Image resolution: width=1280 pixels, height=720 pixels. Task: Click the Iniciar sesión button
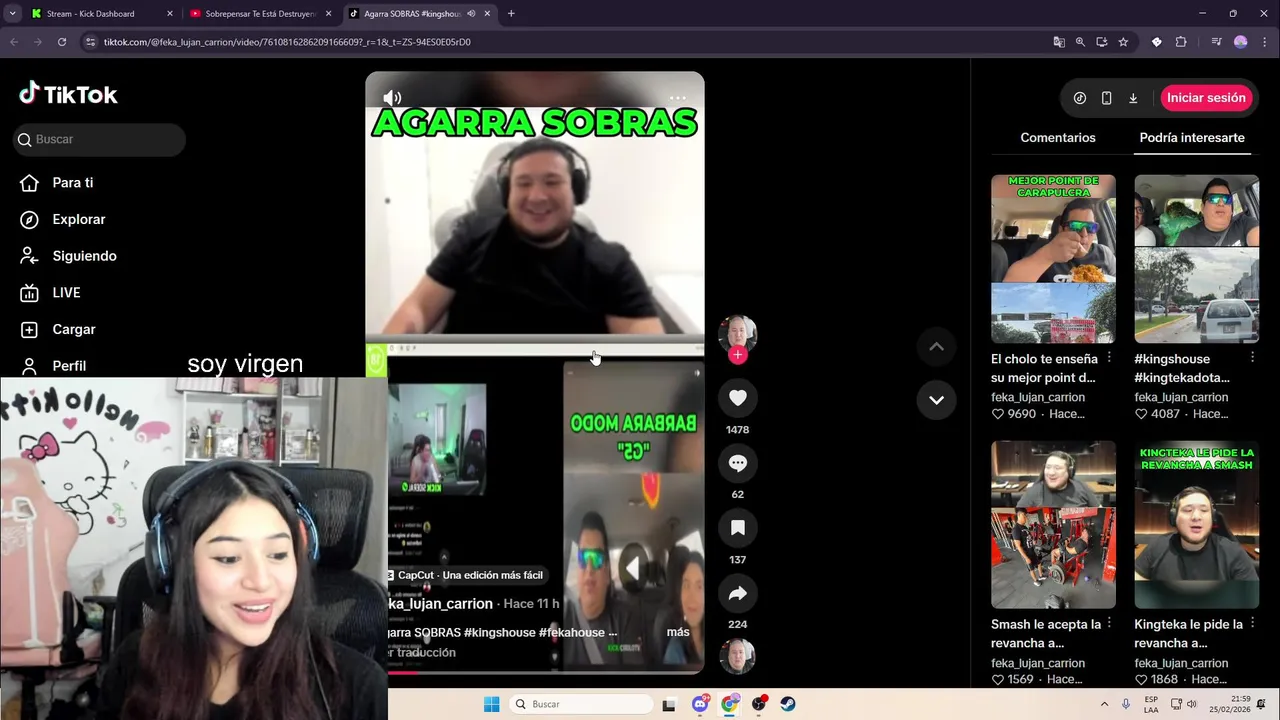click(x=1206, y=98)
